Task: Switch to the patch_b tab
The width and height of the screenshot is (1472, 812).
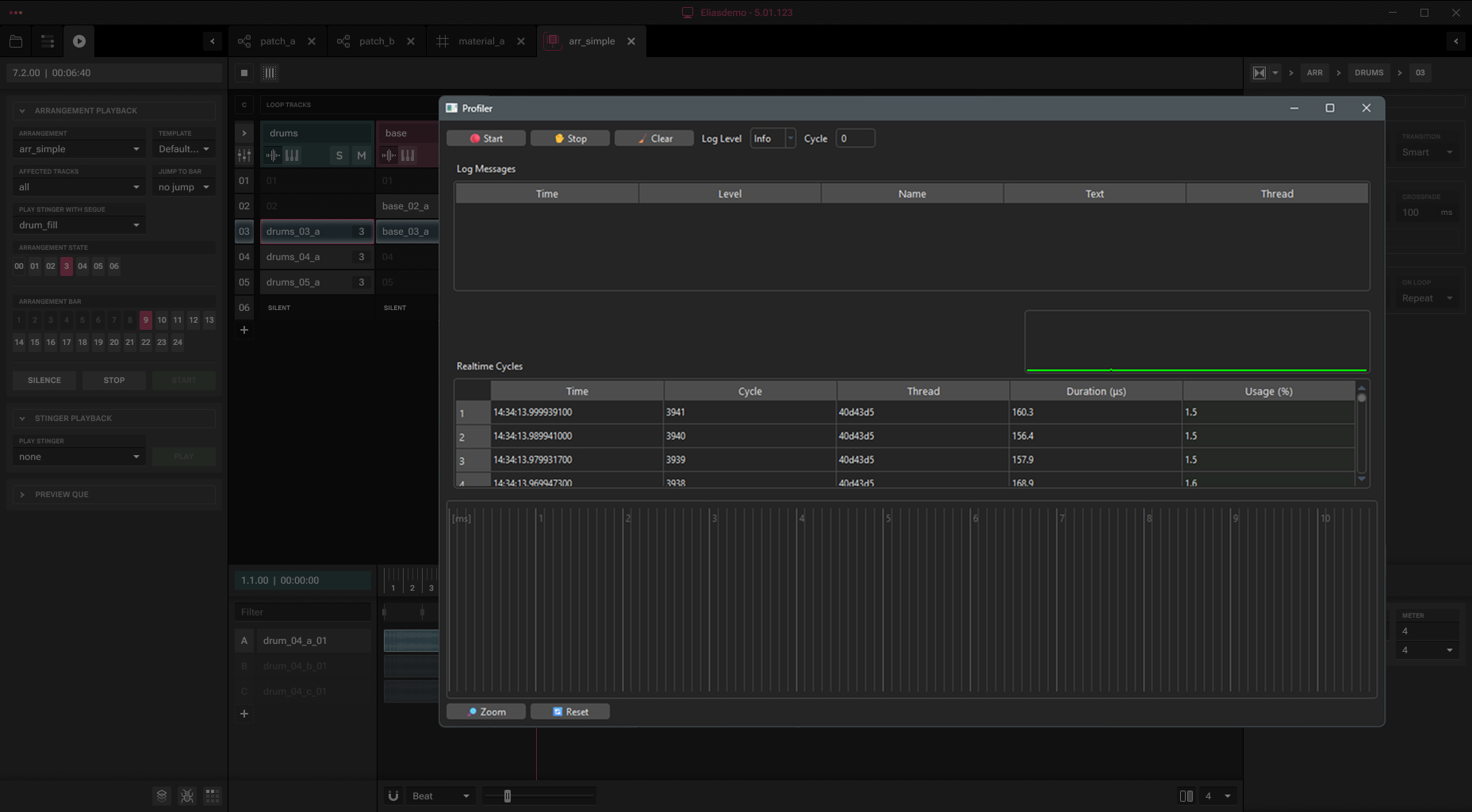Action: tap(377, 41)
